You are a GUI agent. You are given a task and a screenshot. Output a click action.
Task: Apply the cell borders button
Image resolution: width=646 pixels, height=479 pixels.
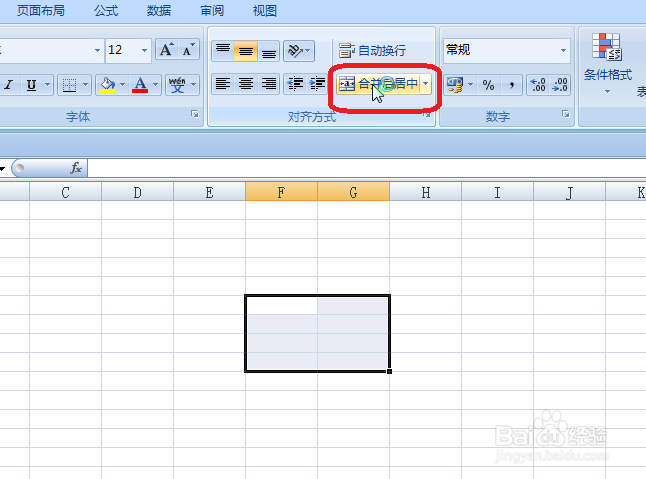pyautogui.click(x=69, y=85)
